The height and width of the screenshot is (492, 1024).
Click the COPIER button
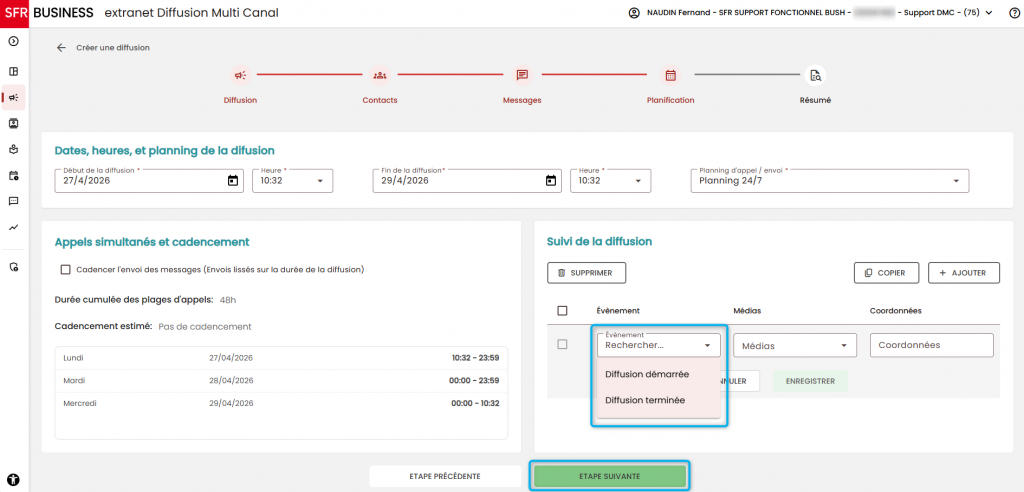tap(886, 273)
